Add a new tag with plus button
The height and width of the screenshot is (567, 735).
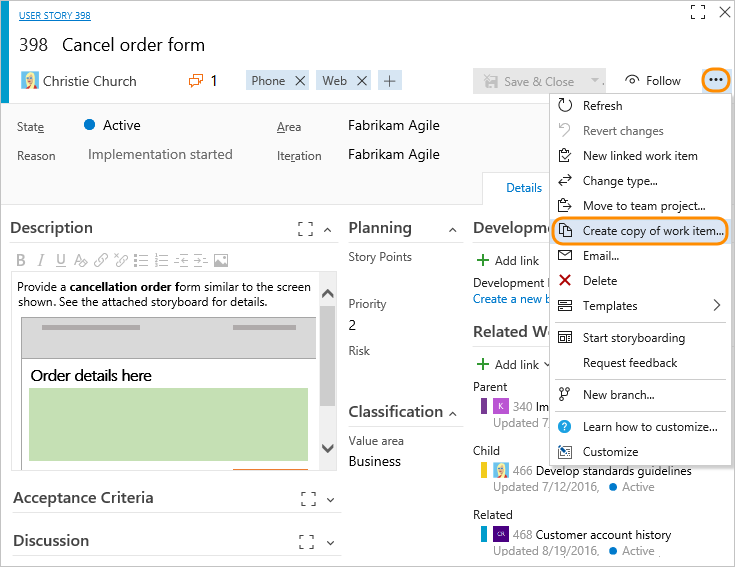click(390, 81)
